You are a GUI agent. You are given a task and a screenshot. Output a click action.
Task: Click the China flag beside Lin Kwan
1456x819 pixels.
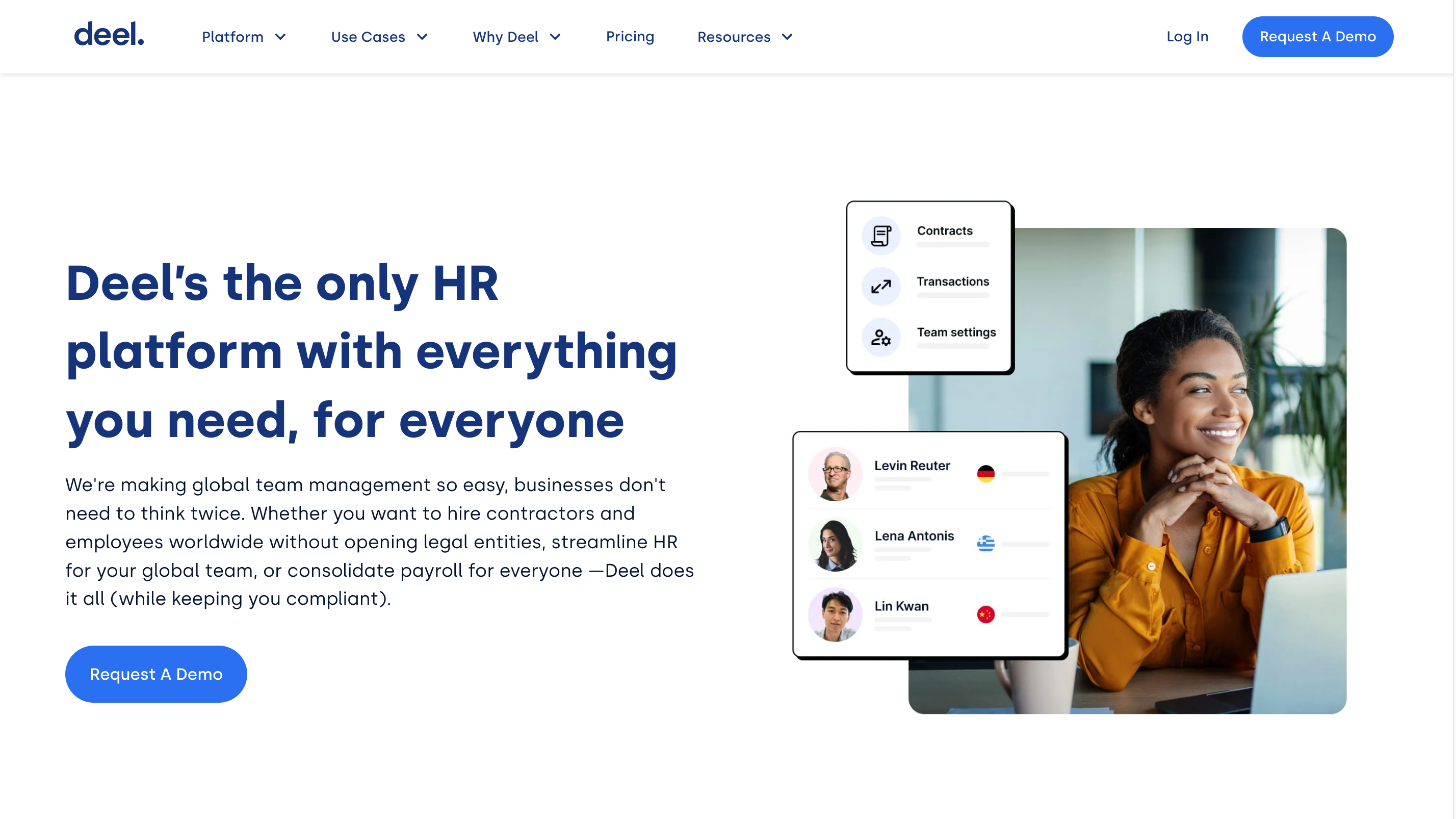point(986,615)
